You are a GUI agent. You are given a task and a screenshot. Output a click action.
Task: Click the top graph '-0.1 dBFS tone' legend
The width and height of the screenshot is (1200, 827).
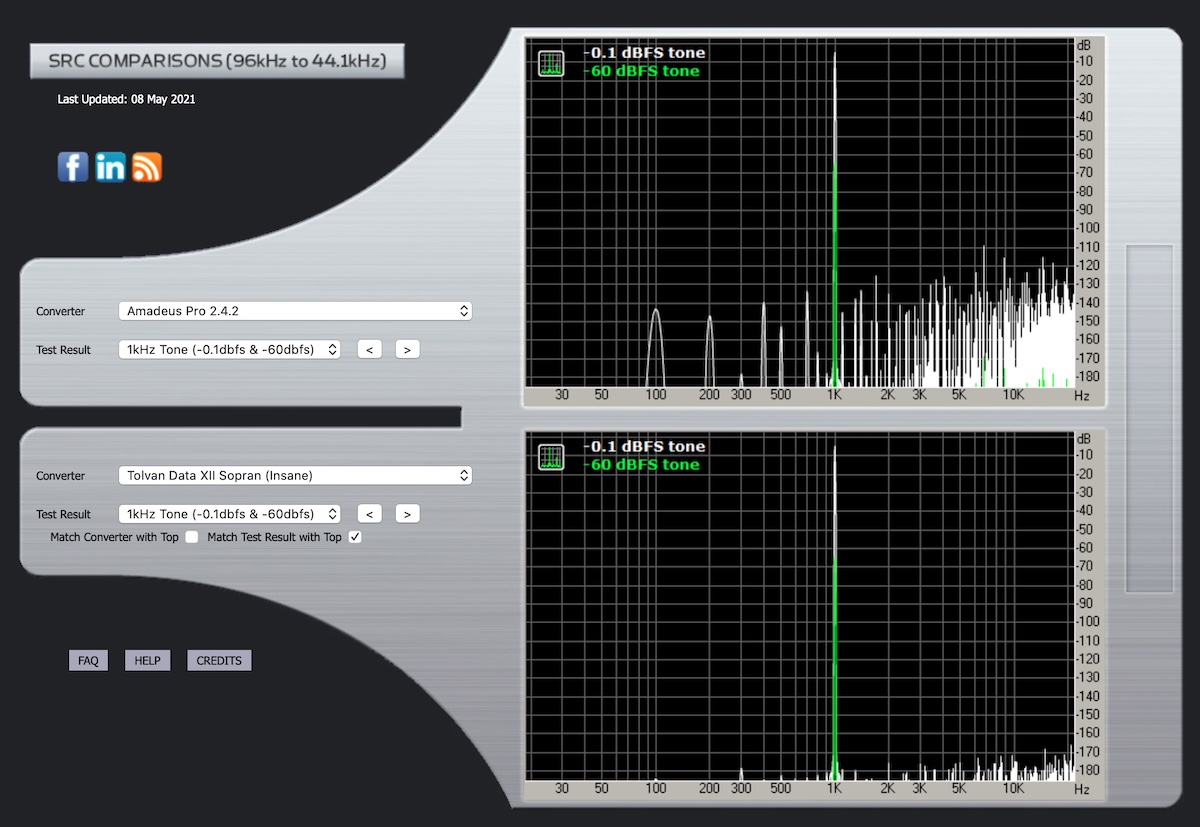pos(645,53)
